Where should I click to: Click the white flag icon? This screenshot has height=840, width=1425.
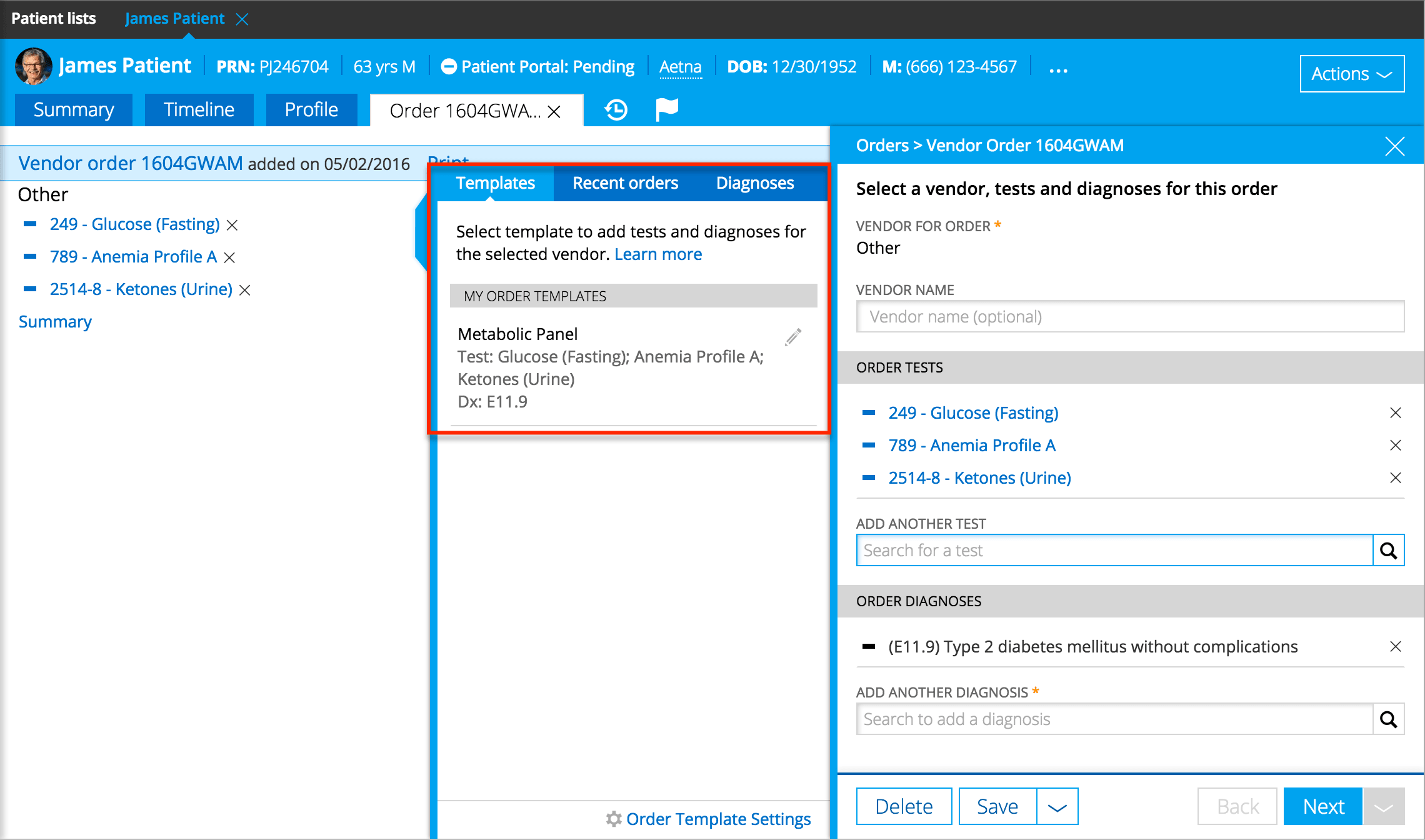click(x=667, y=110)
